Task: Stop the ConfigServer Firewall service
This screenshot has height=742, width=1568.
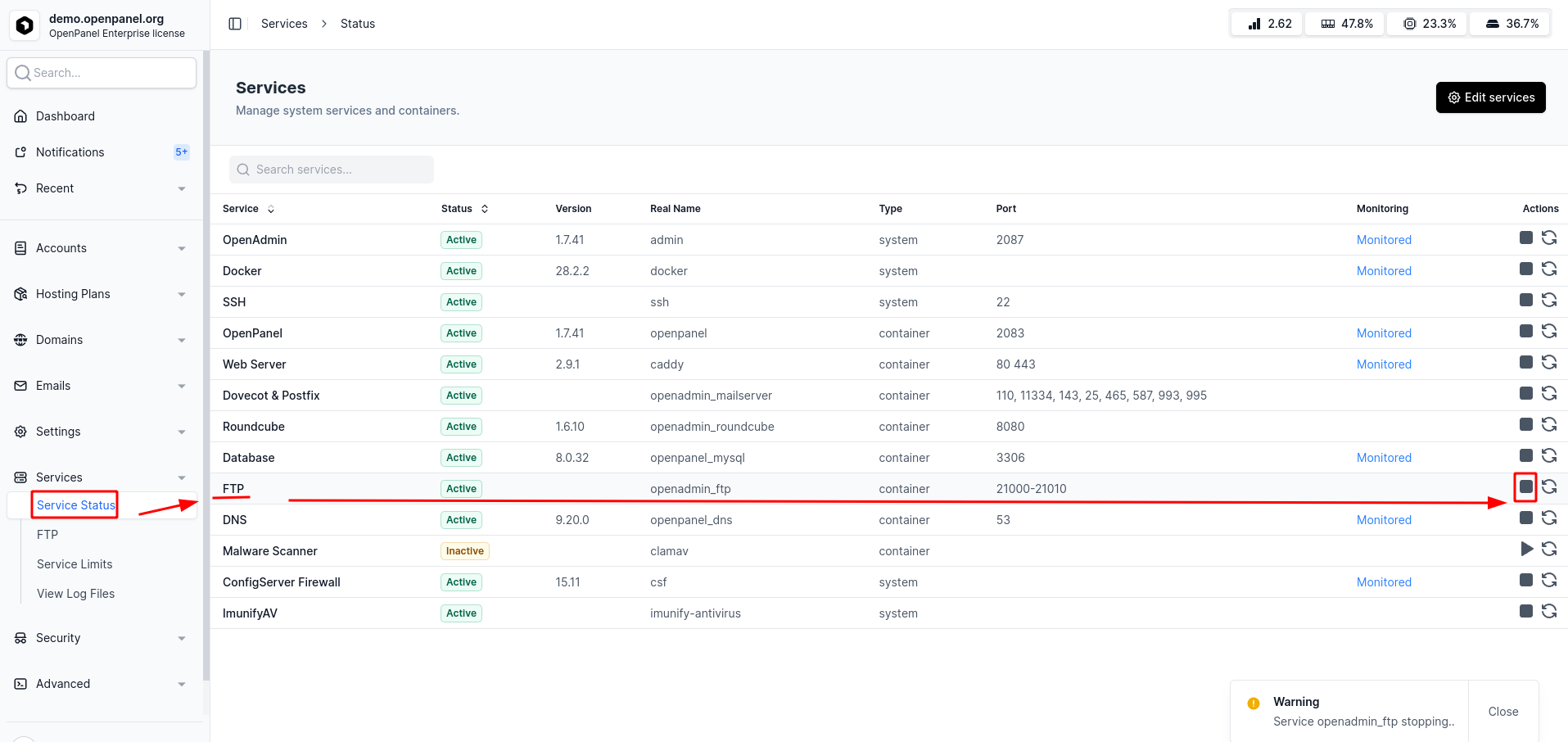Action: click(x=1526, y=580)
